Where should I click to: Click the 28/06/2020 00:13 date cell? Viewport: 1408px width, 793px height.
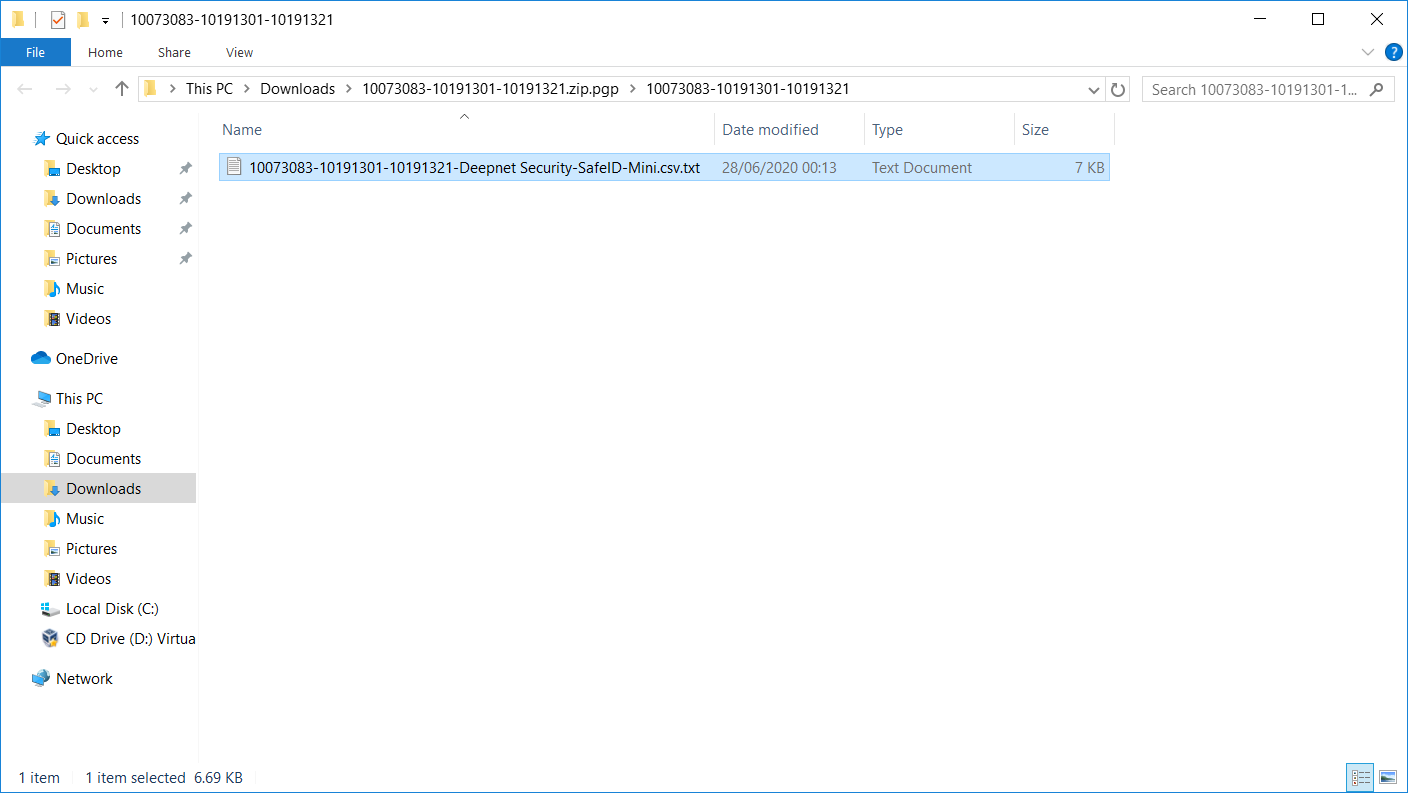point(779,168)
